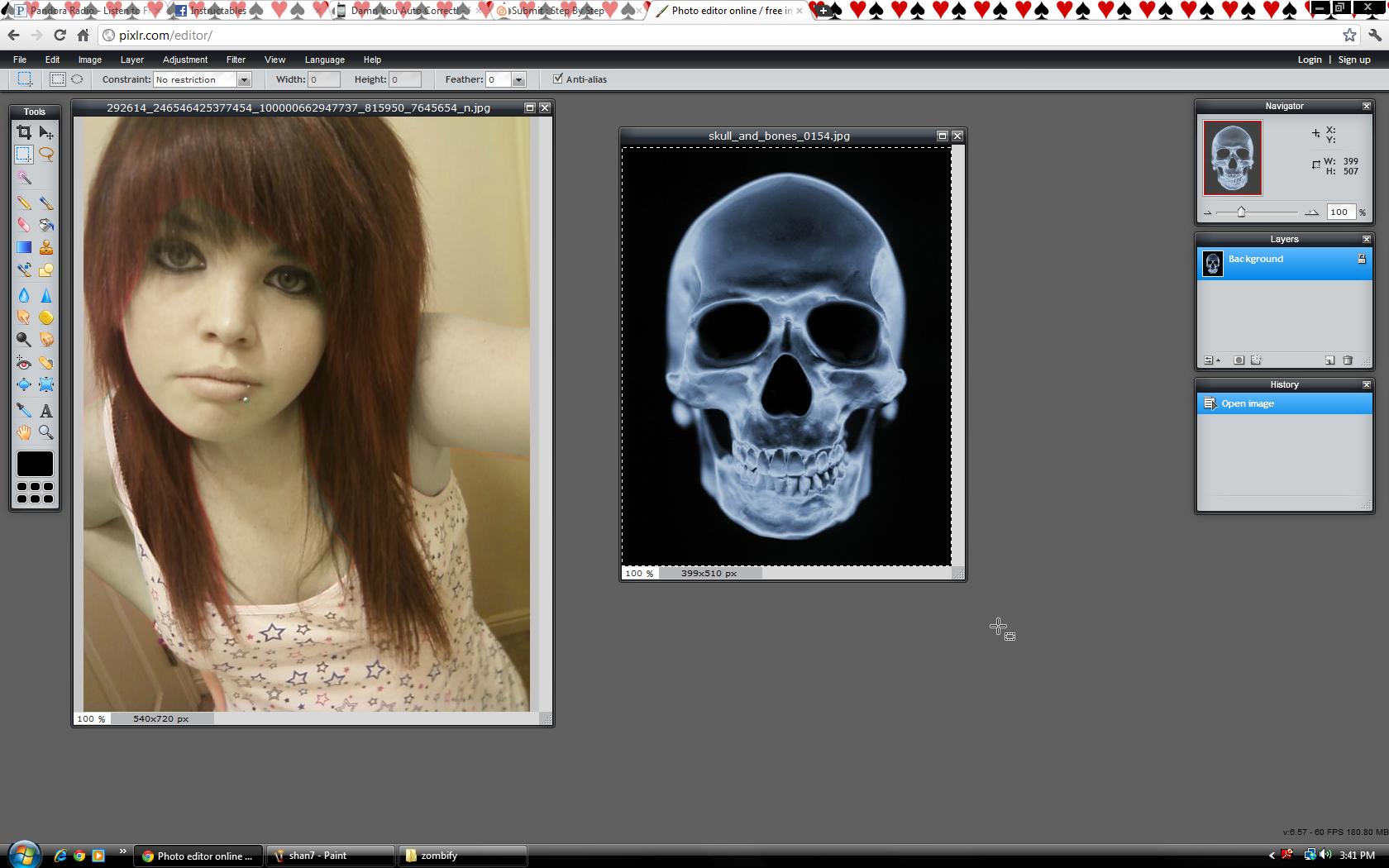Open the foreground black color swatch

click(x=35, y=464)
